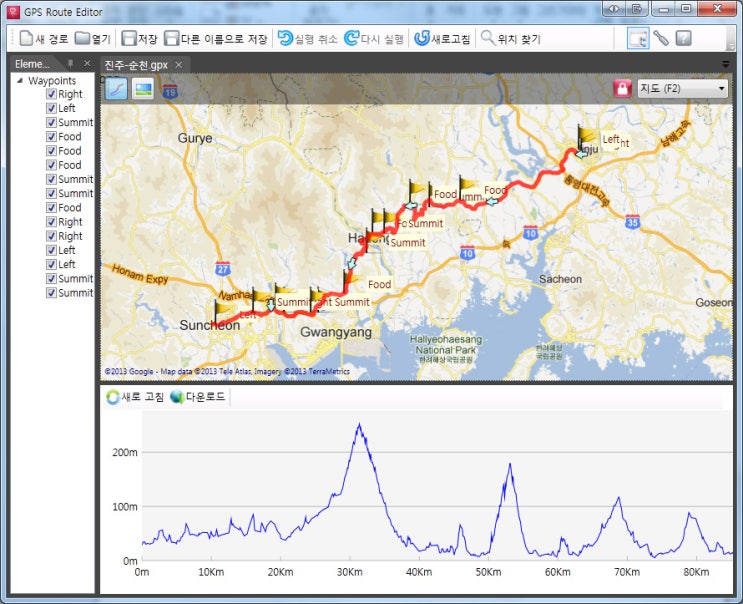Click the 새로 고침 icon above the elevation chart
Viewport: 743px width, 604px height.
(x=113, y=397)
